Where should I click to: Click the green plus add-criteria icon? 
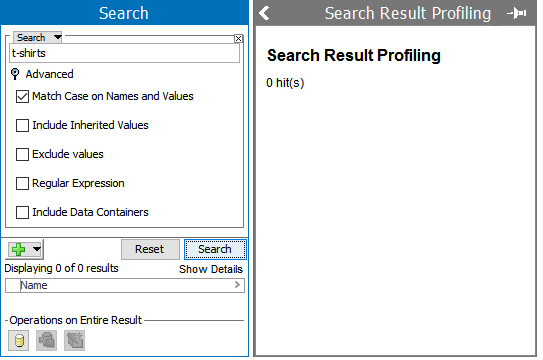point(18,249)
